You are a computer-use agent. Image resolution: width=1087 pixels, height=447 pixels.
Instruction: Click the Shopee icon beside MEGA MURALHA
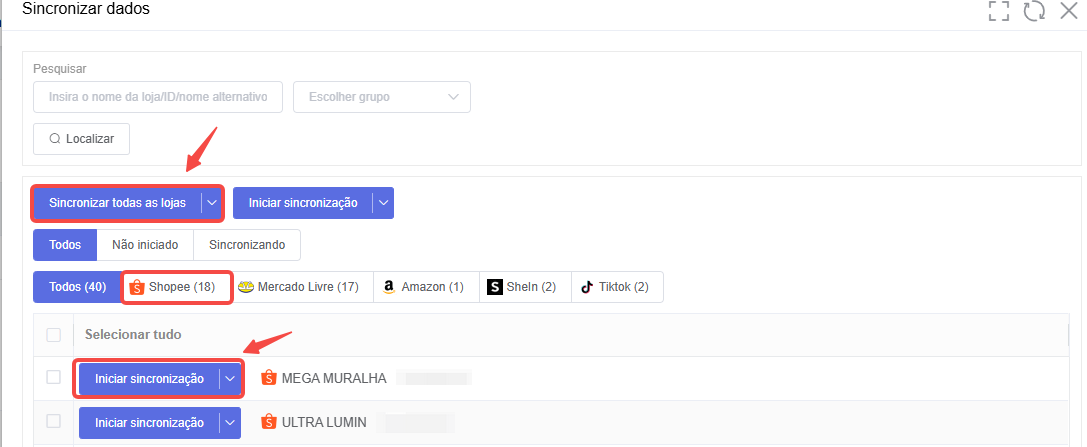(268, 378)
